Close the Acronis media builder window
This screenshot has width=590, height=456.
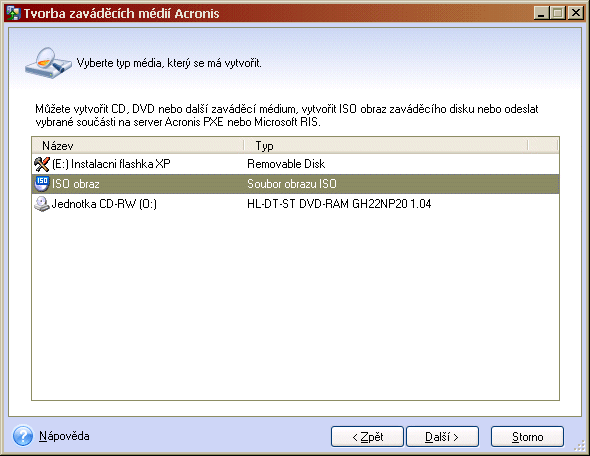click(576, 13)
